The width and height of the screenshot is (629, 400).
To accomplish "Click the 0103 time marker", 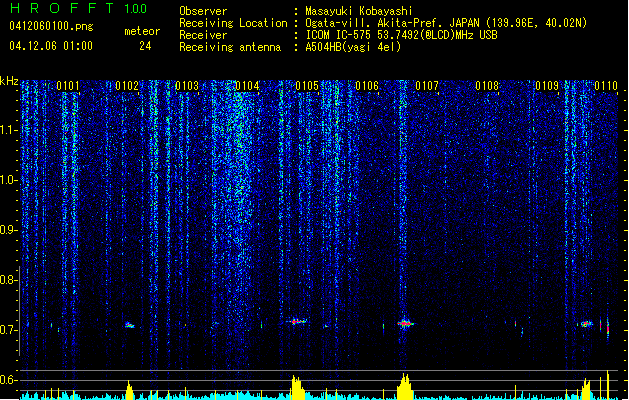I will coord(187,86).
